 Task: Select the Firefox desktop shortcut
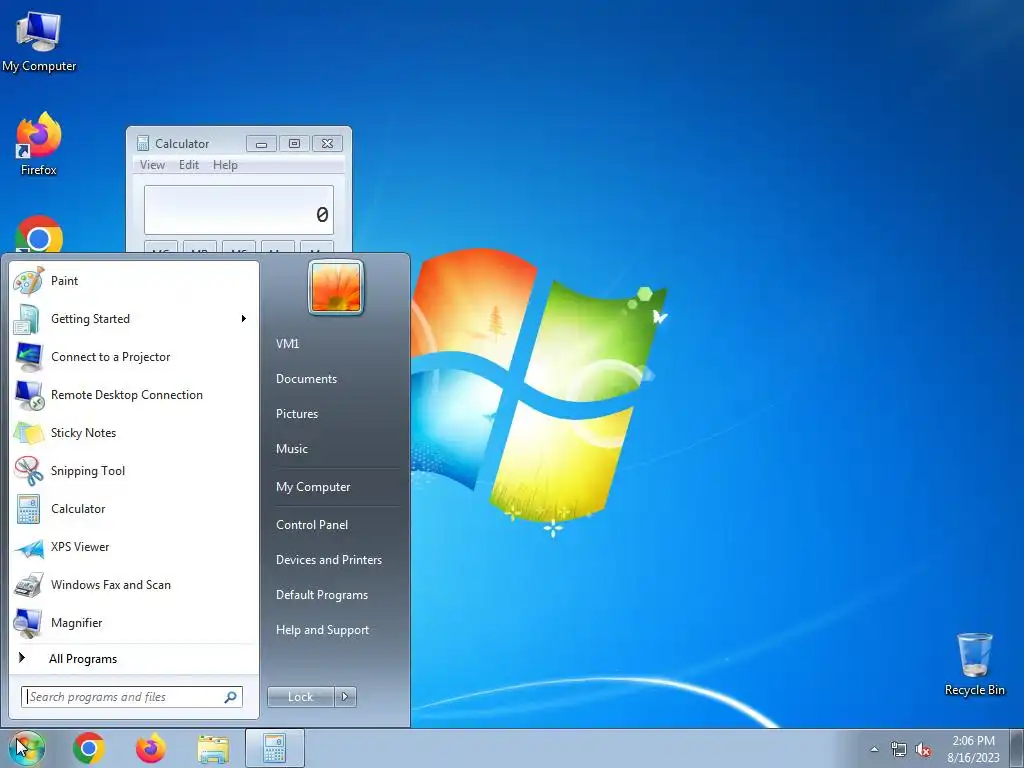[39, 144]
